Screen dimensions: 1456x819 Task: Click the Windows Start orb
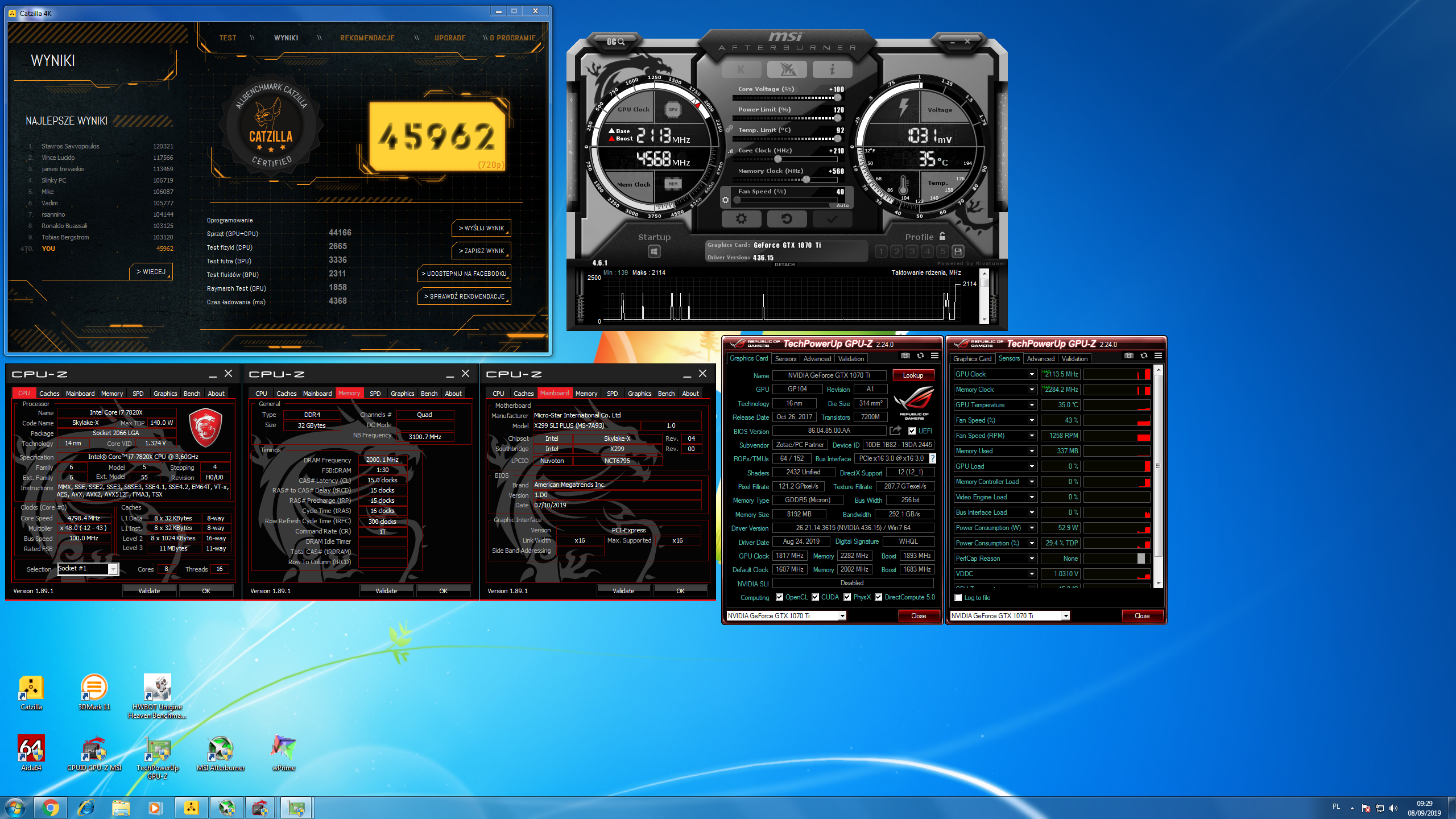15,808
